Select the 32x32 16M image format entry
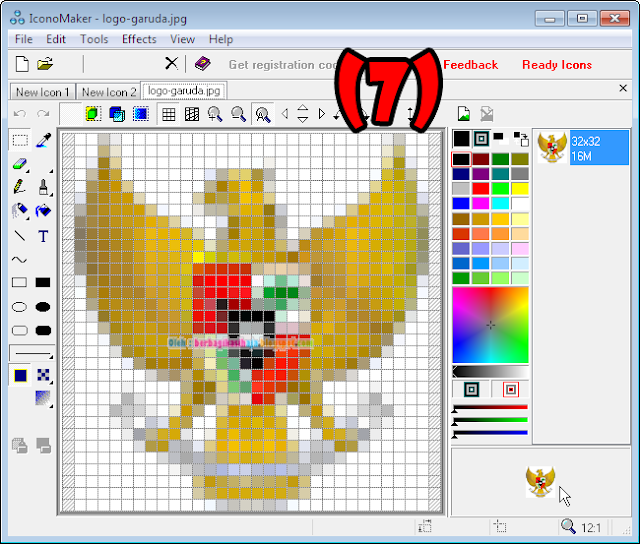This screenshot has height=544, width=640. (x=583, y=147)
